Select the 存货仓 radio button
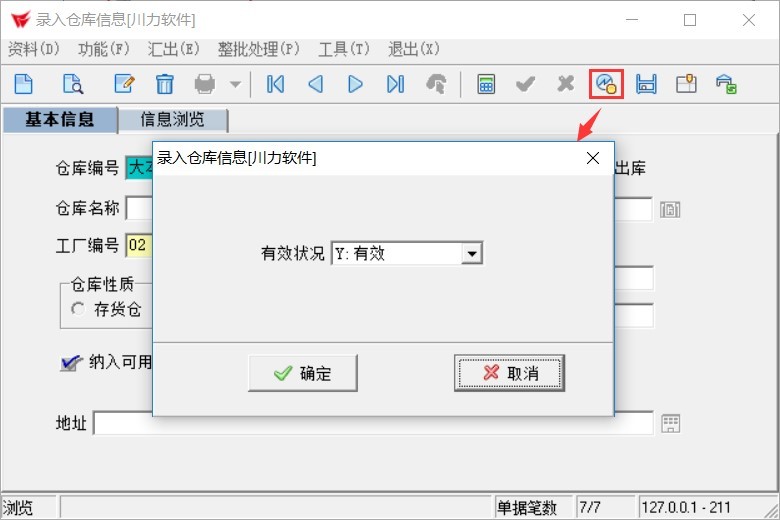Viewport: 780px width, 520px height. pyautogui.click(x=78, y=310)
